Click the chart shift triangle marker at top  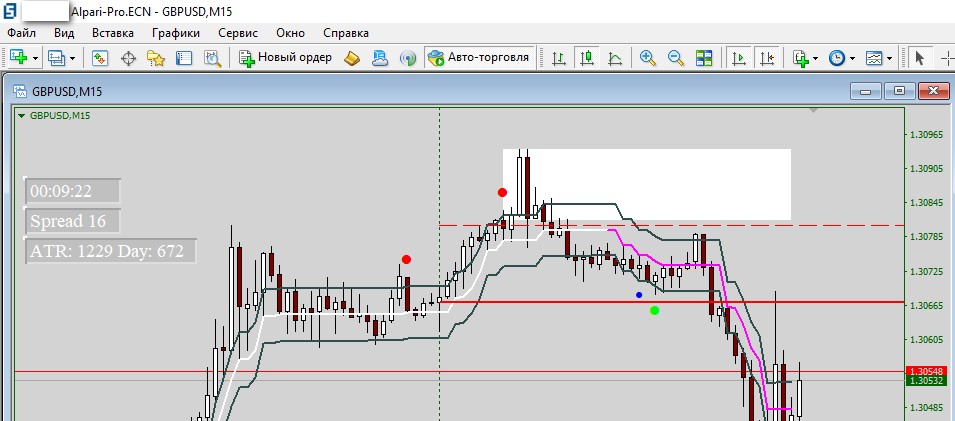click(813, 111)
